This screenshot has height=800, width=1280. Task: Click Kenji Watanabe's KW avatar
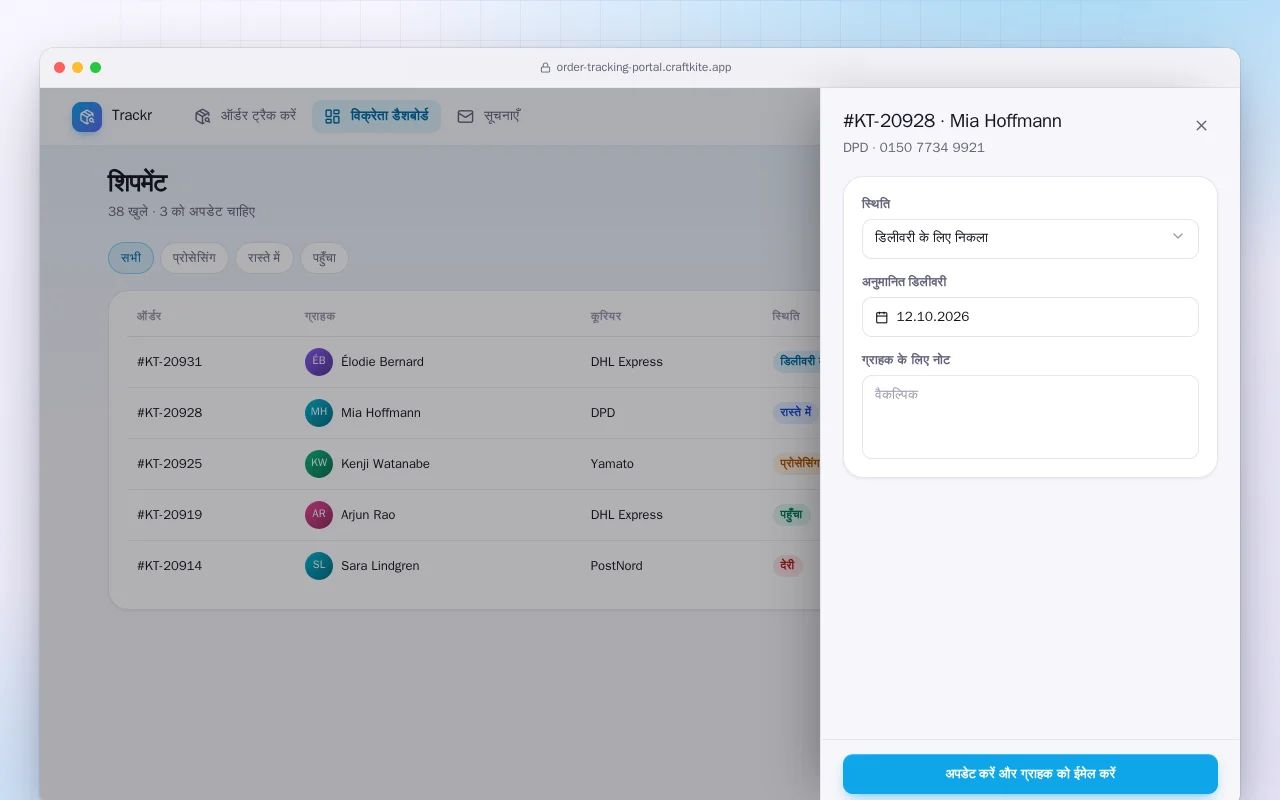click(319, 464)
